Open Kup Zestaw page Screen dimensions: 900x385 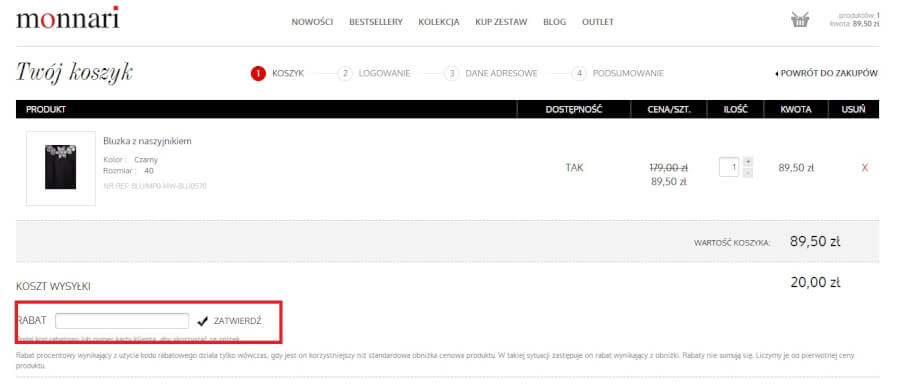pos(501,22)
